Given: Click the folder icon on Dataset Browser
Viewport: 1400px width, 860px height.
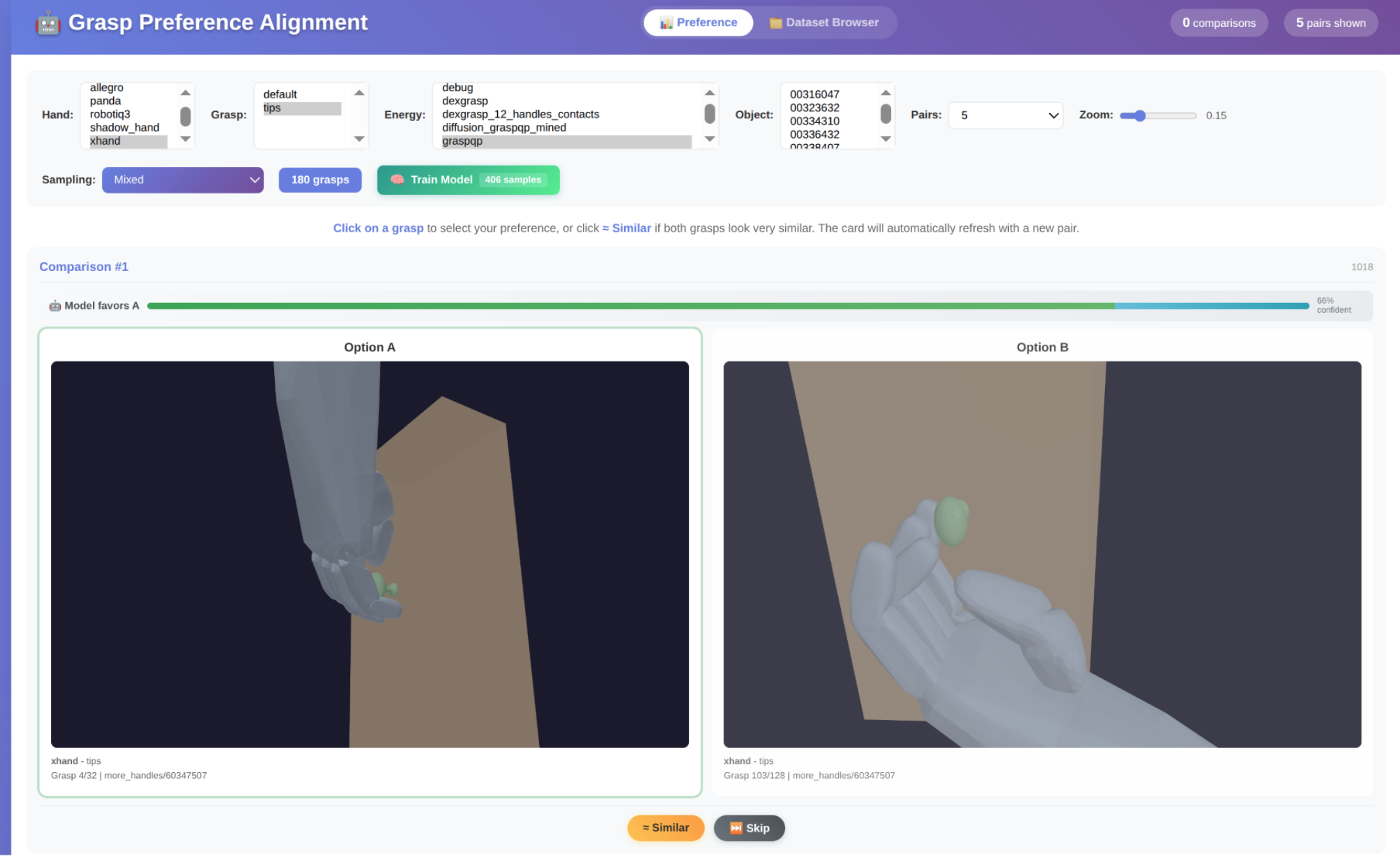Looking at the screenshot, I should pyautogui.click(x=776, y=23).
